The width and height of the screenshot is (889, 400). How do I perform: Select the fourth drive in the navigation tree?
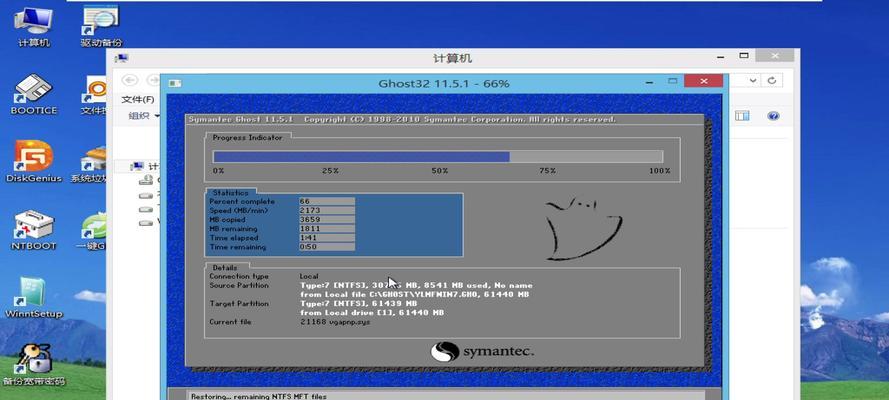[x=146, y=223]
